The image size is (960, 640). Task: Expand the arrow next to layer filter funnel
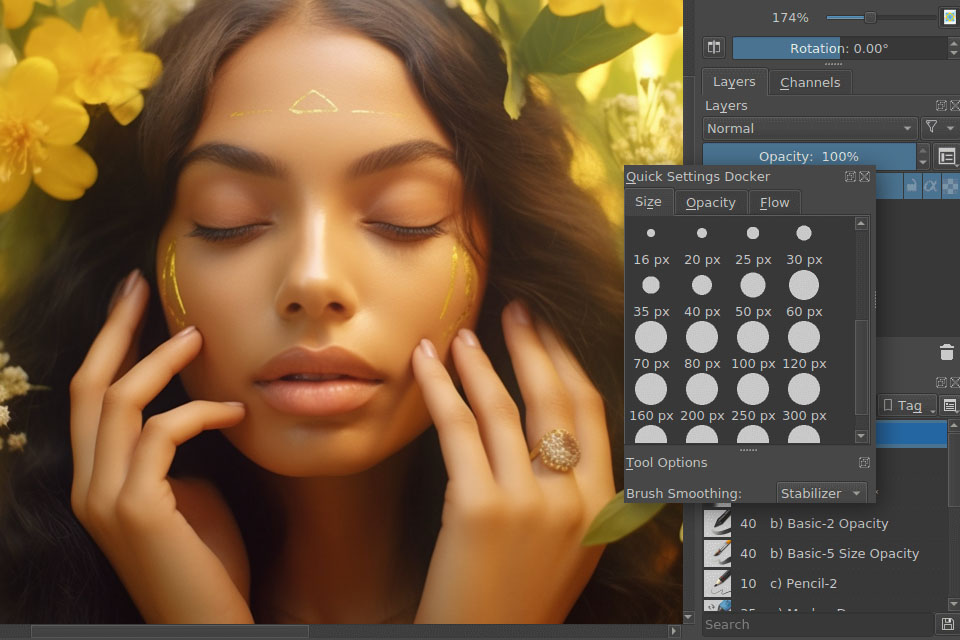950,128
